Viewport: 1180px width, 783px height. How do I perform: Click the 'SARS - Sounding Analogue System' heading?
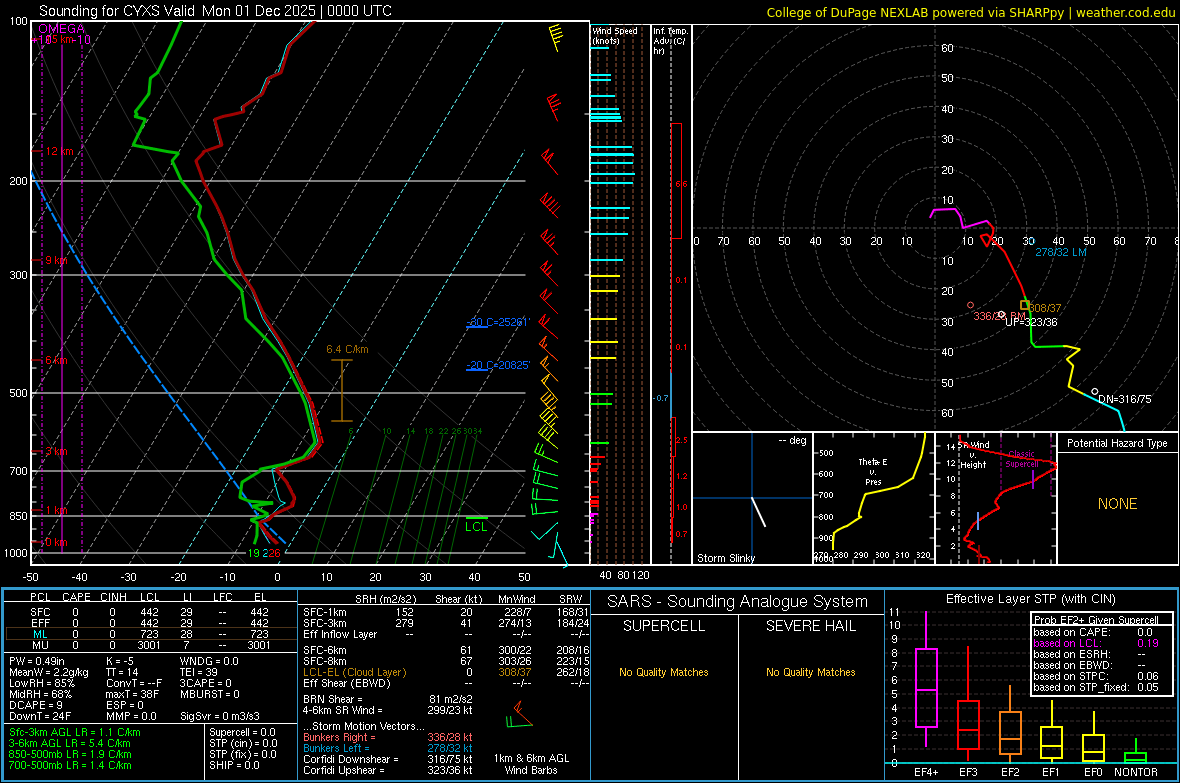pyautogui.click(x=737, y=601)
